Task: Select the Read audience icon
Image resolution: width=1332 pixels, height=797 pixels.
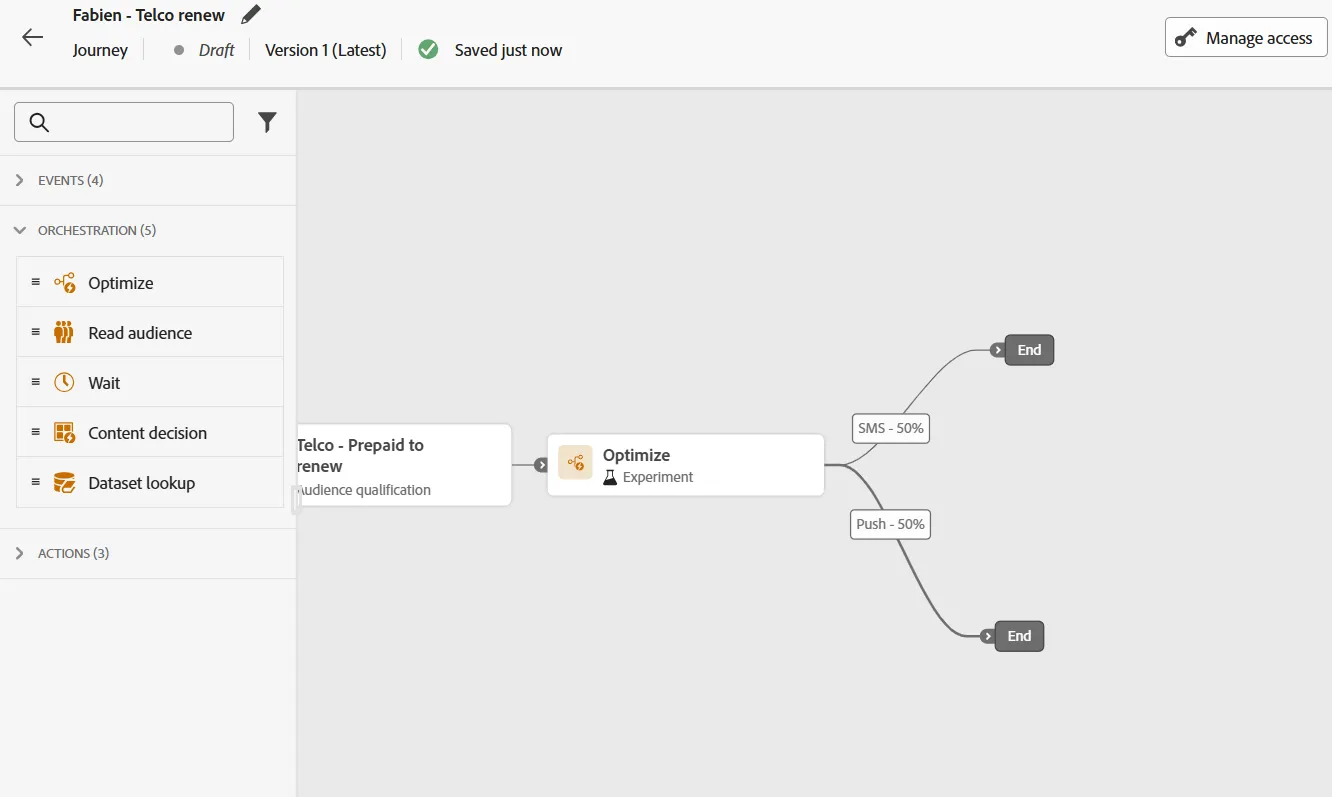Action: (x=64, y=333)
